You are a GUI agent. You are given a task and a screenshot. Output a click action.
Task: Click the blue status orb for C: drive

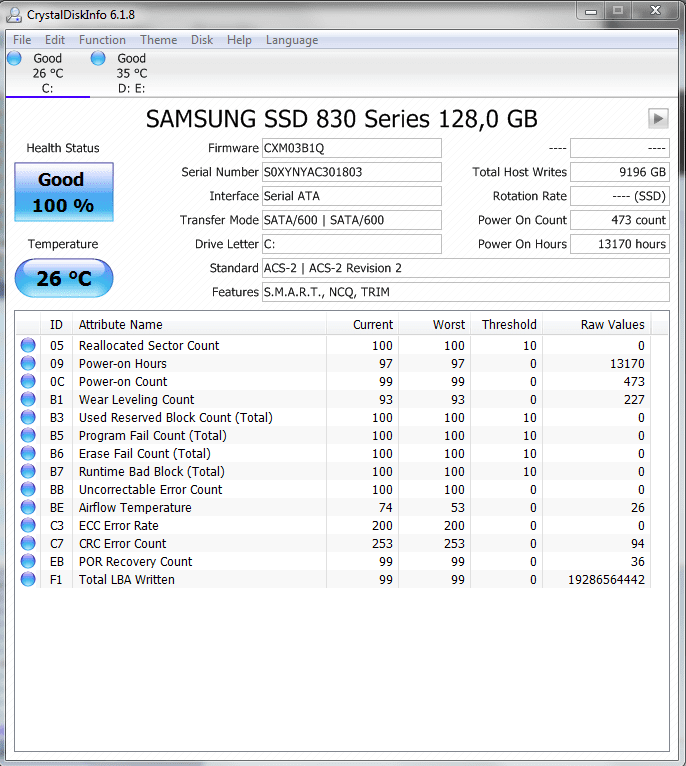[x=14, y=58]
